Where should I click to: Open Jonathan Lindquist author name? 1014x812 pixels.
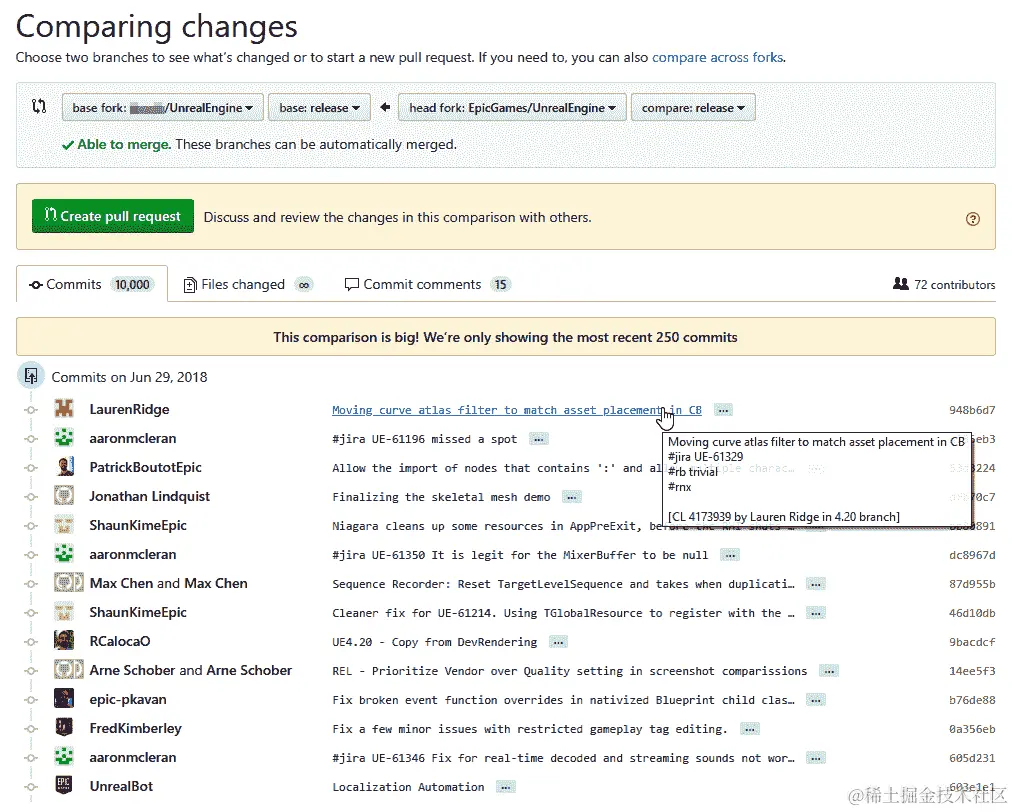coord(149,497)
